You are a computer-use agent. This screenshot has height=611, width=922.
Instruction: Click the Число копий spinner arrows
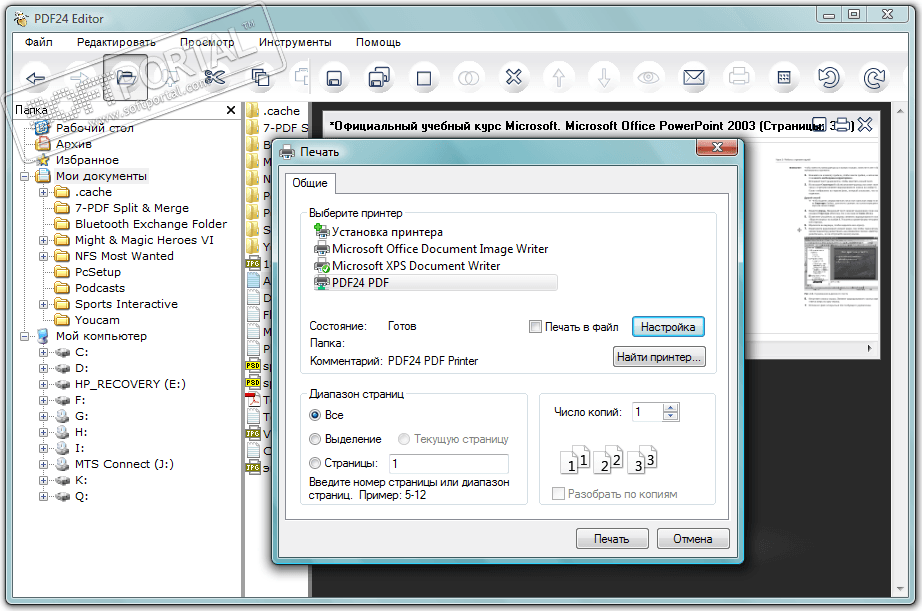tap(670, 412)
